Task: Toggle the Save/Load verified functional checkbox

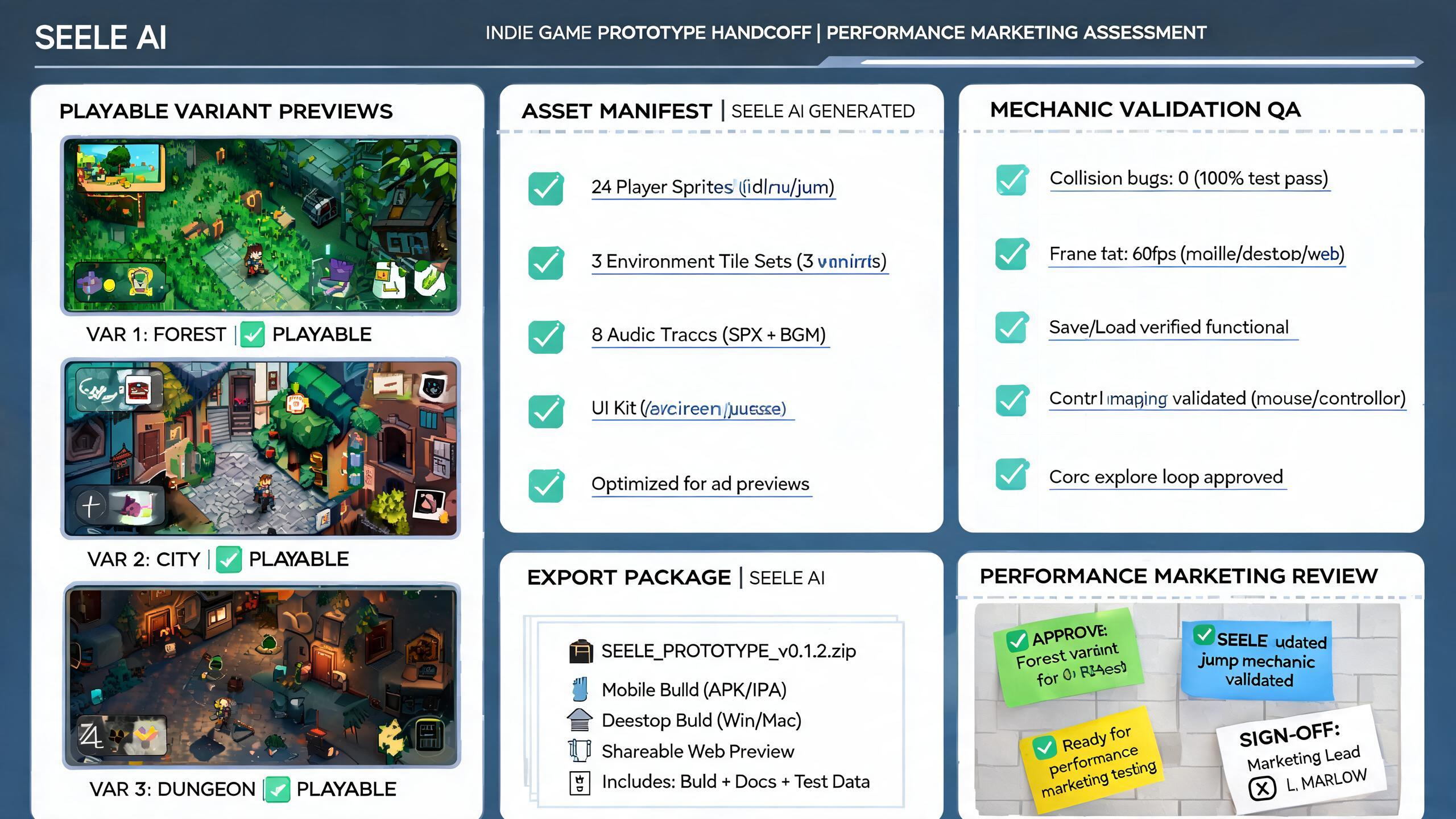Action: click(x=1011, y=327)
